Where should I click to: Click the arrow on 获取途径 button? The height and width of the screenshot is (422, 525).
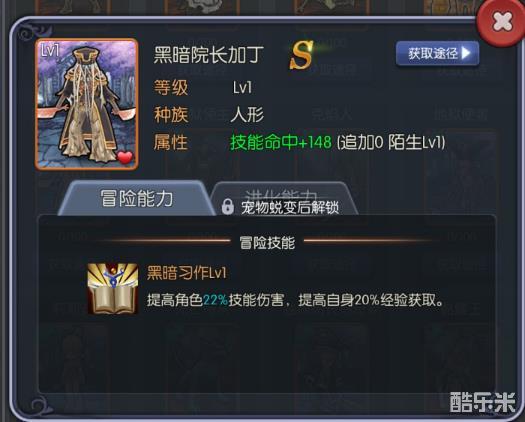tap(466, 53)
